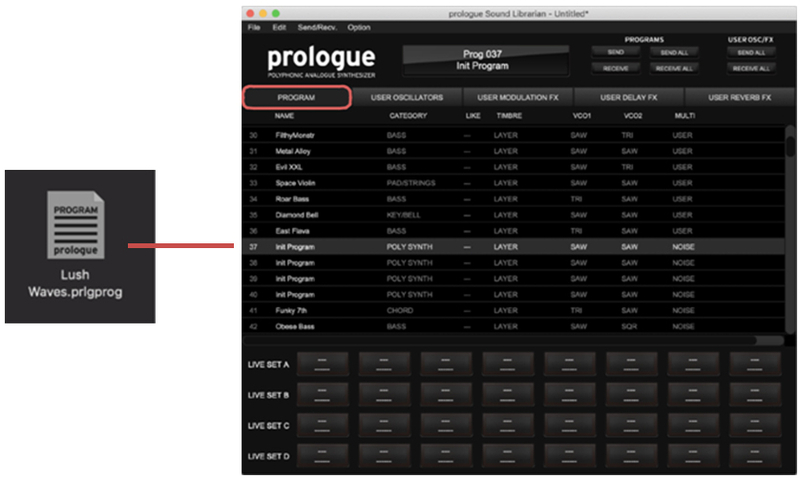The height and width of the screenshot is (479, 800).
Task: Select program row 42 Obese Bass
Action: 514,326
